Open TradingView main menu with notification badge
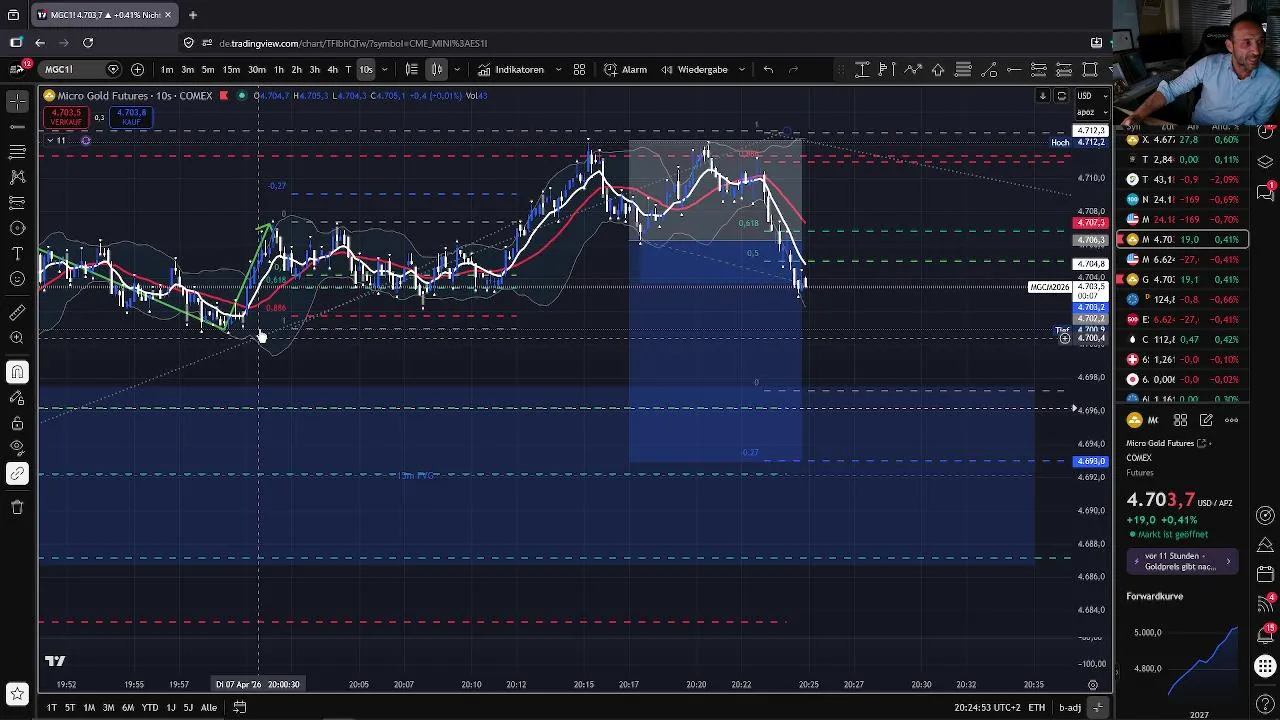The height and width of the screenshot is (720, 1280). click(x=18, y=69)
